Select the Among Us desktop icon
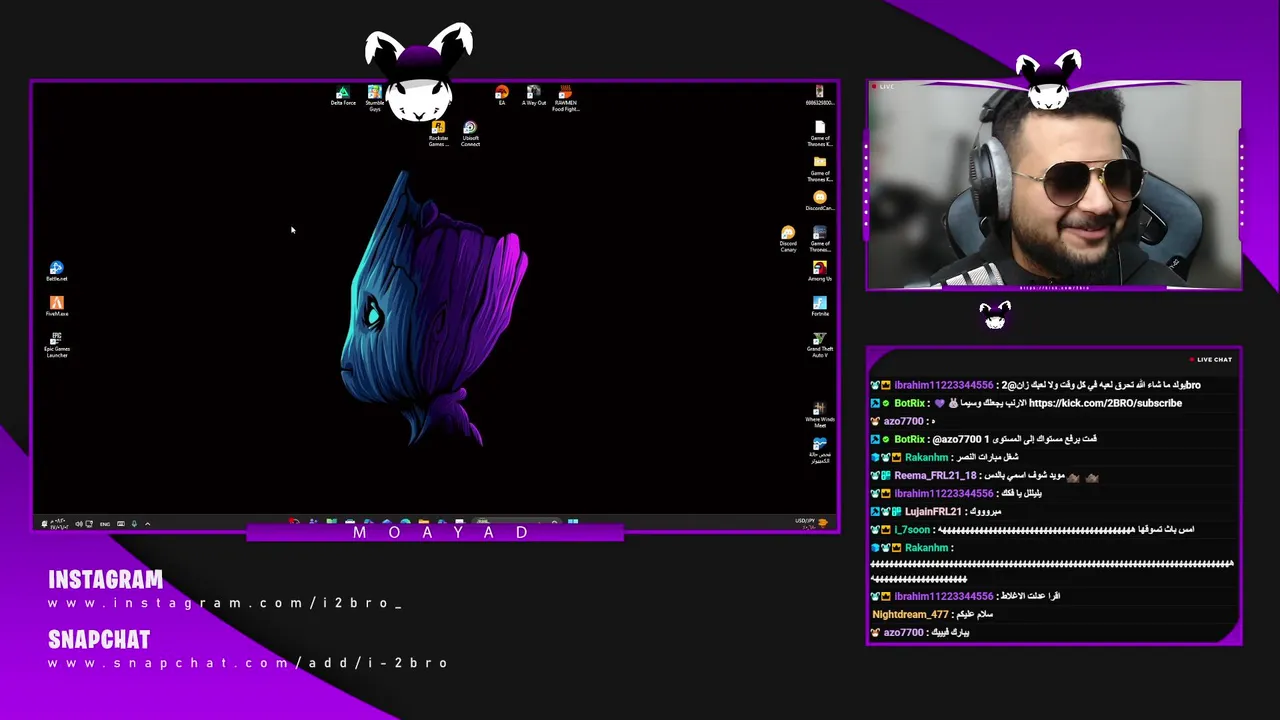This screenshot has width=1280, height=720. coord(820,271)
